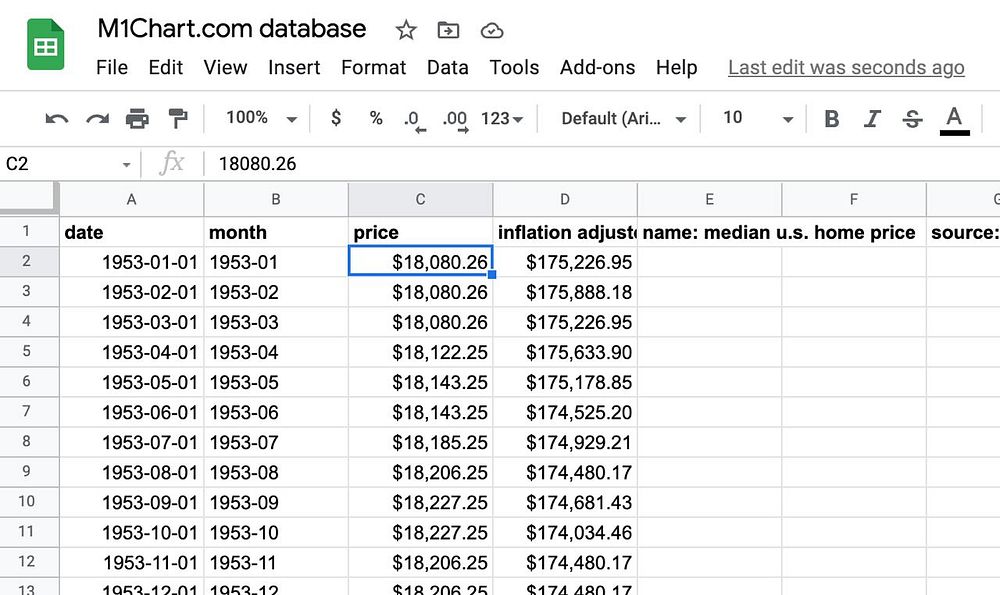The height and width of the screenshot is (595, 1000).
Task: Open the Format menu
Action: (374, 68)
